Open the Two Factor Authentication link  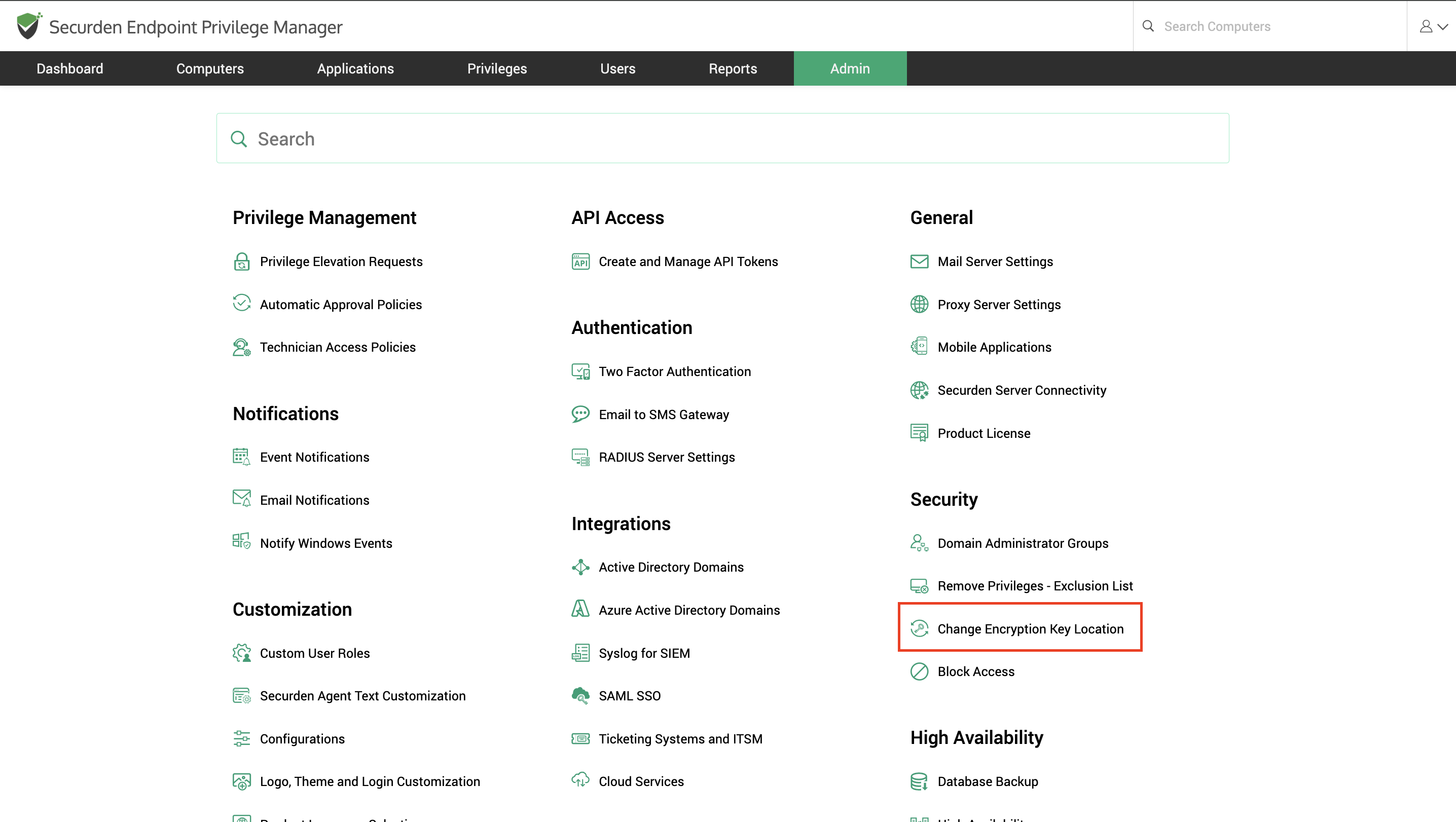[674, 371]
